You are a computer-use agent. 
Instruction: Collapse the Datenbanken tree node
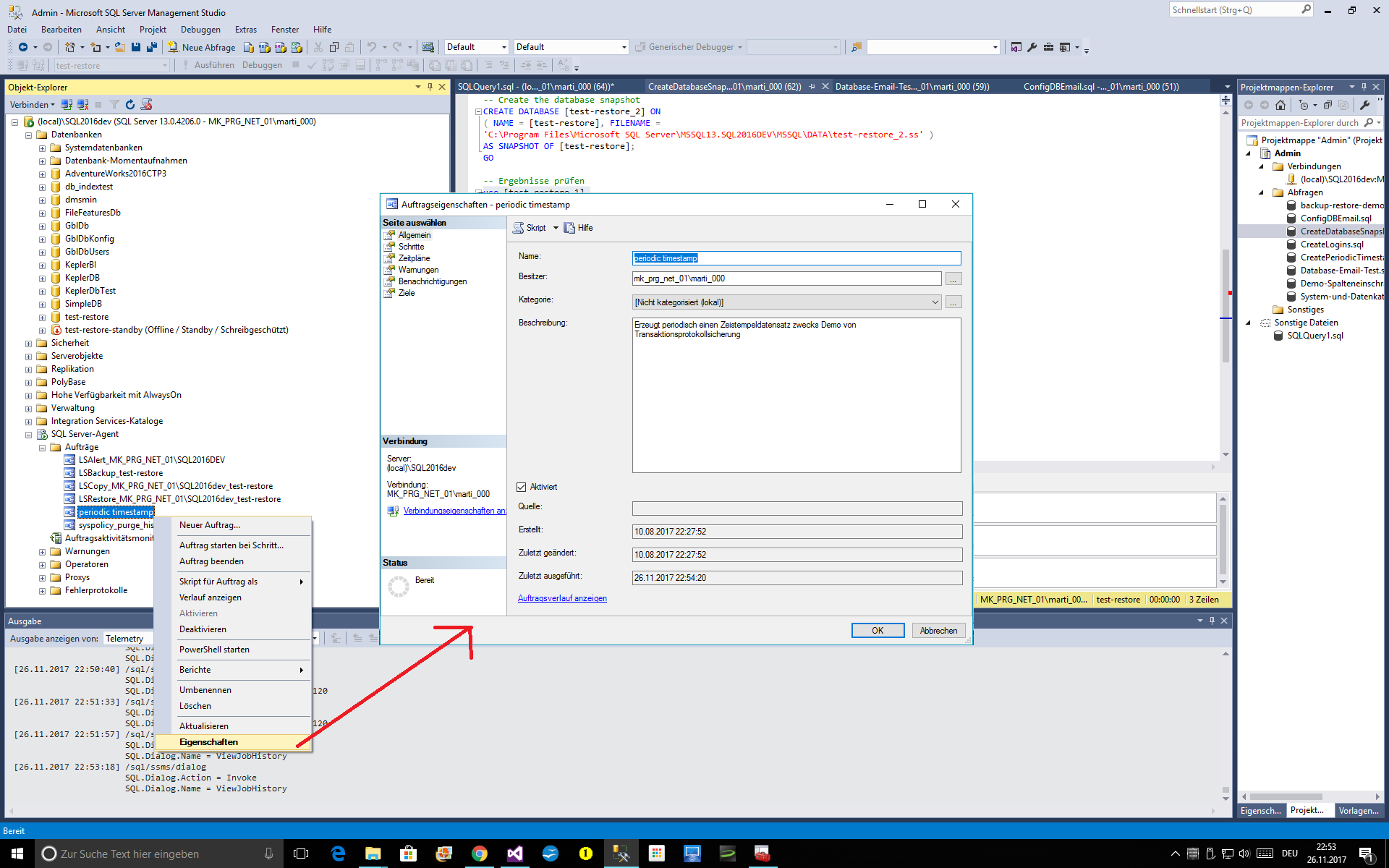tap(28, 135)
